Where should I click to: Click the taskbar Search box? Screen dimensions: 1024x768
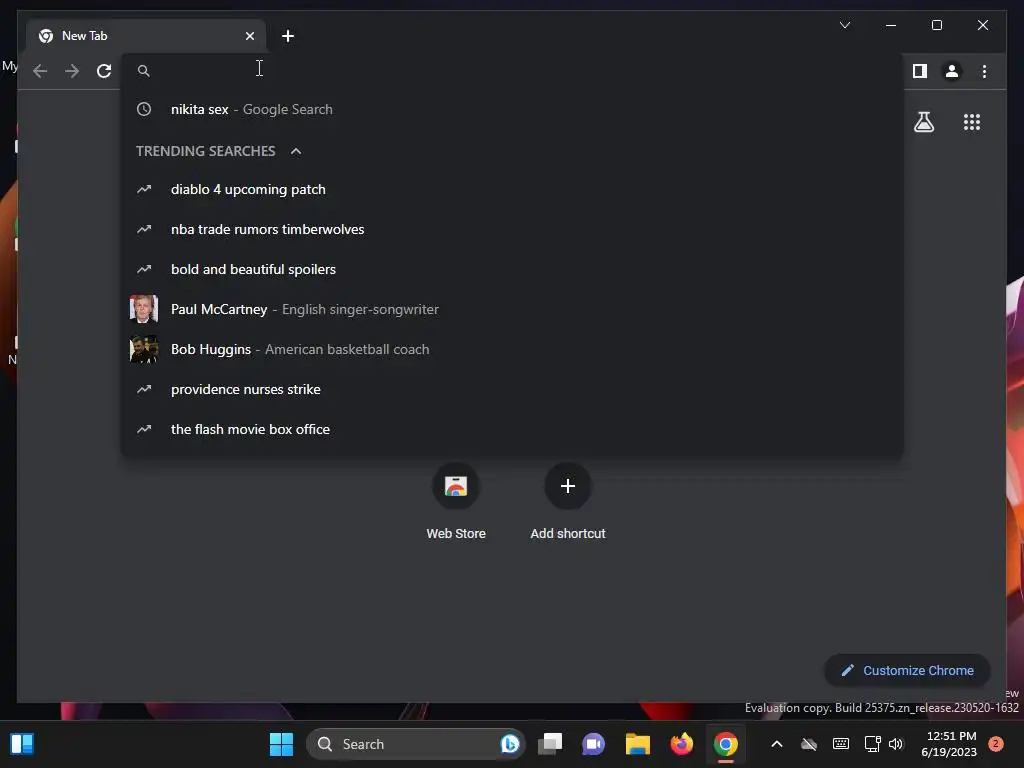pos(415,744)
